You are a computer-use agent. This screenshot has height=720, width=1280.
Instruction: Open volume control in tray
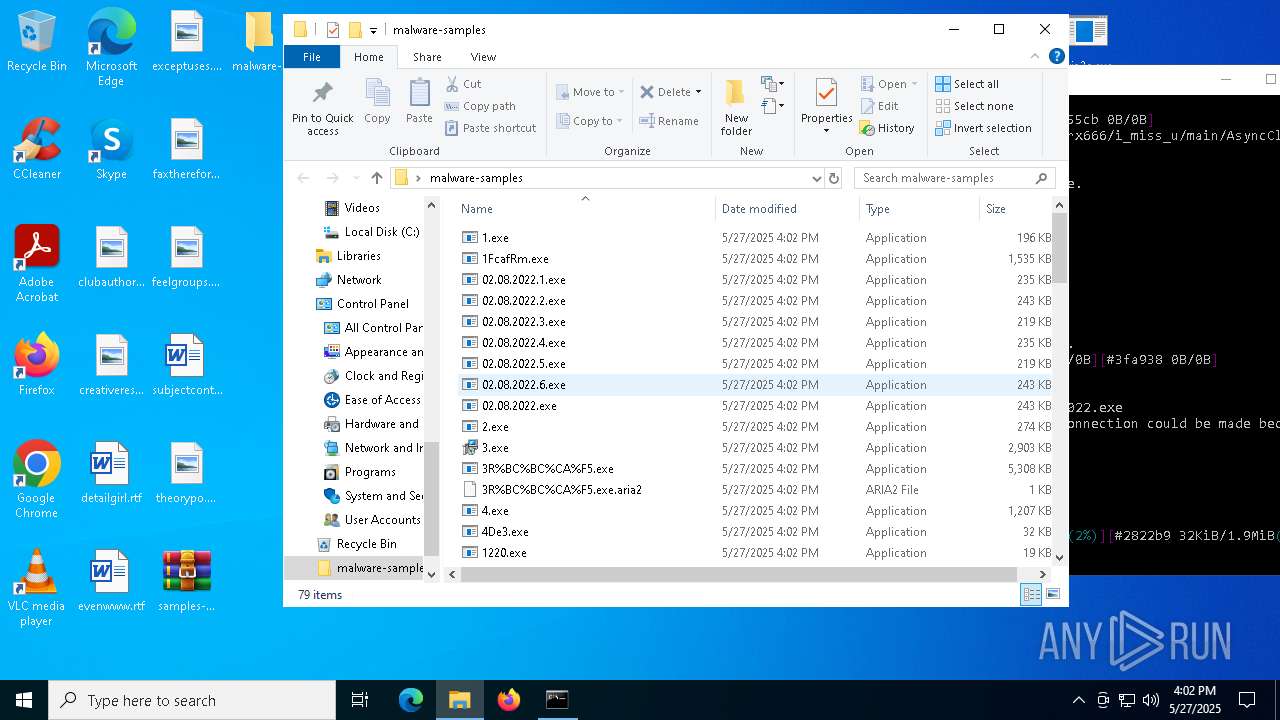1151,700
